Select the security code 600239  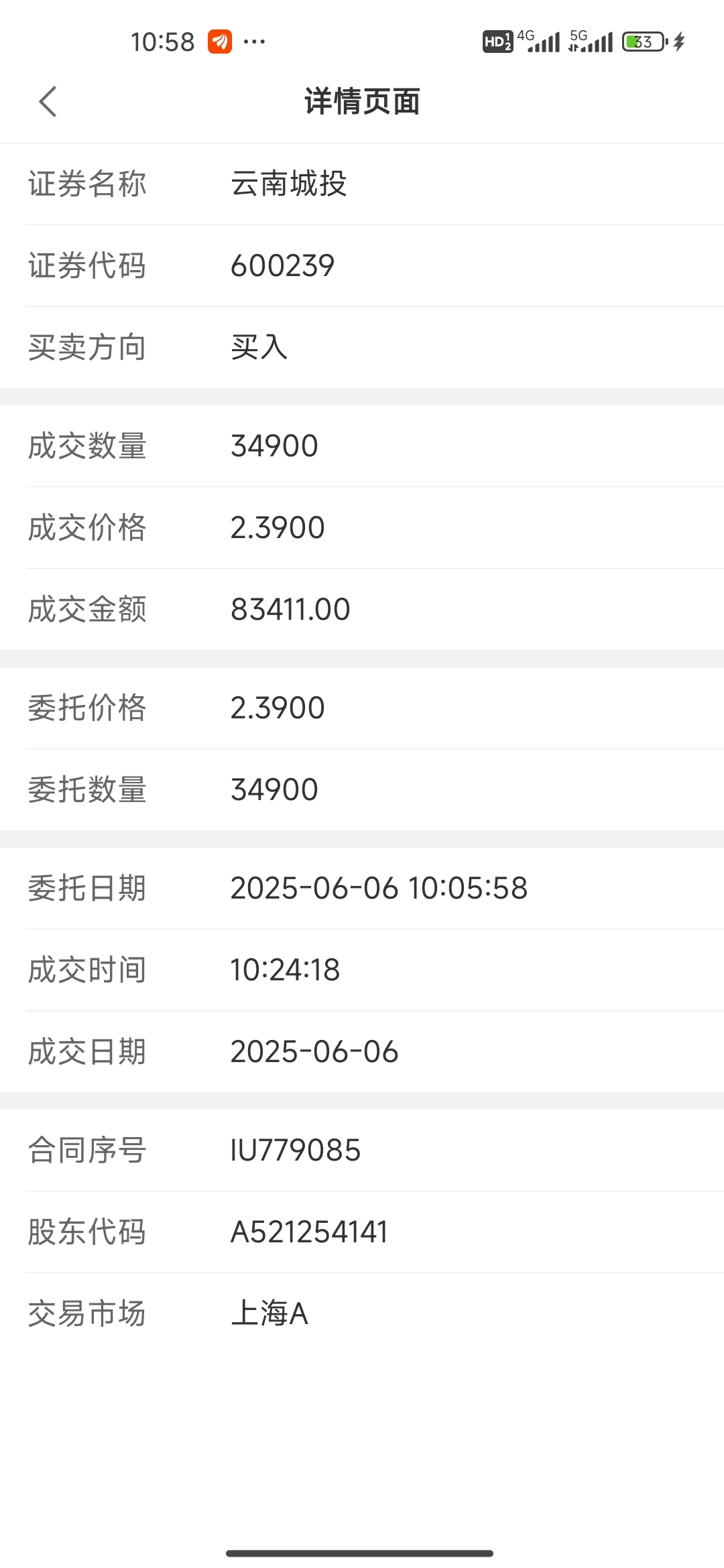point(282,266)
